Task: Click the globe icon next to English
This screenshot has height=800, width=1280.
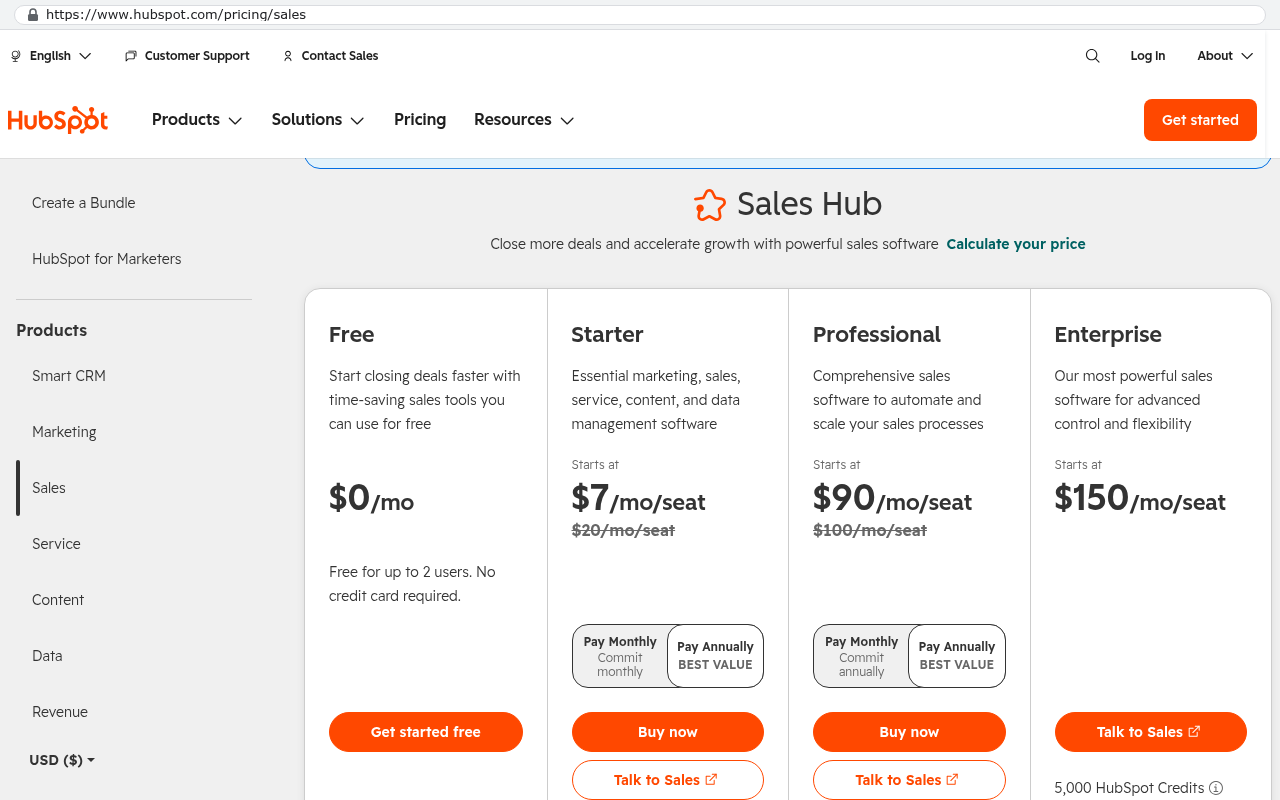Action: pyautogui.click(x=16, y=56)
